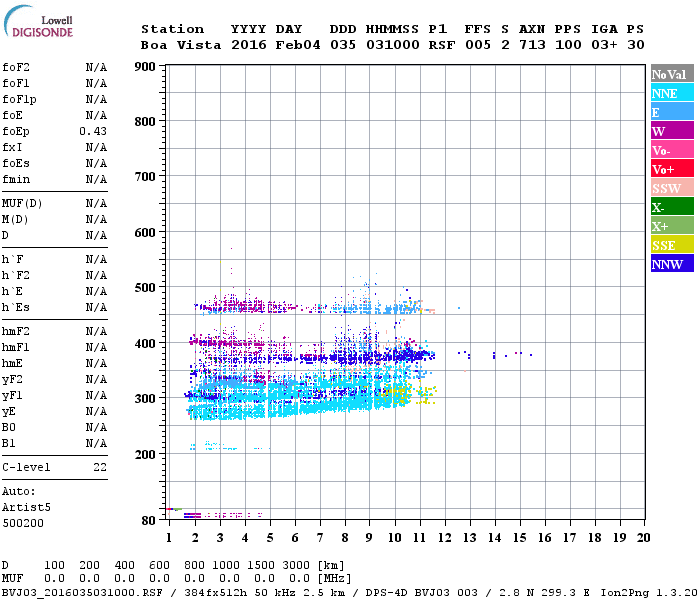Select the NNW dark blue legend swatch

[x=672, y=264]
